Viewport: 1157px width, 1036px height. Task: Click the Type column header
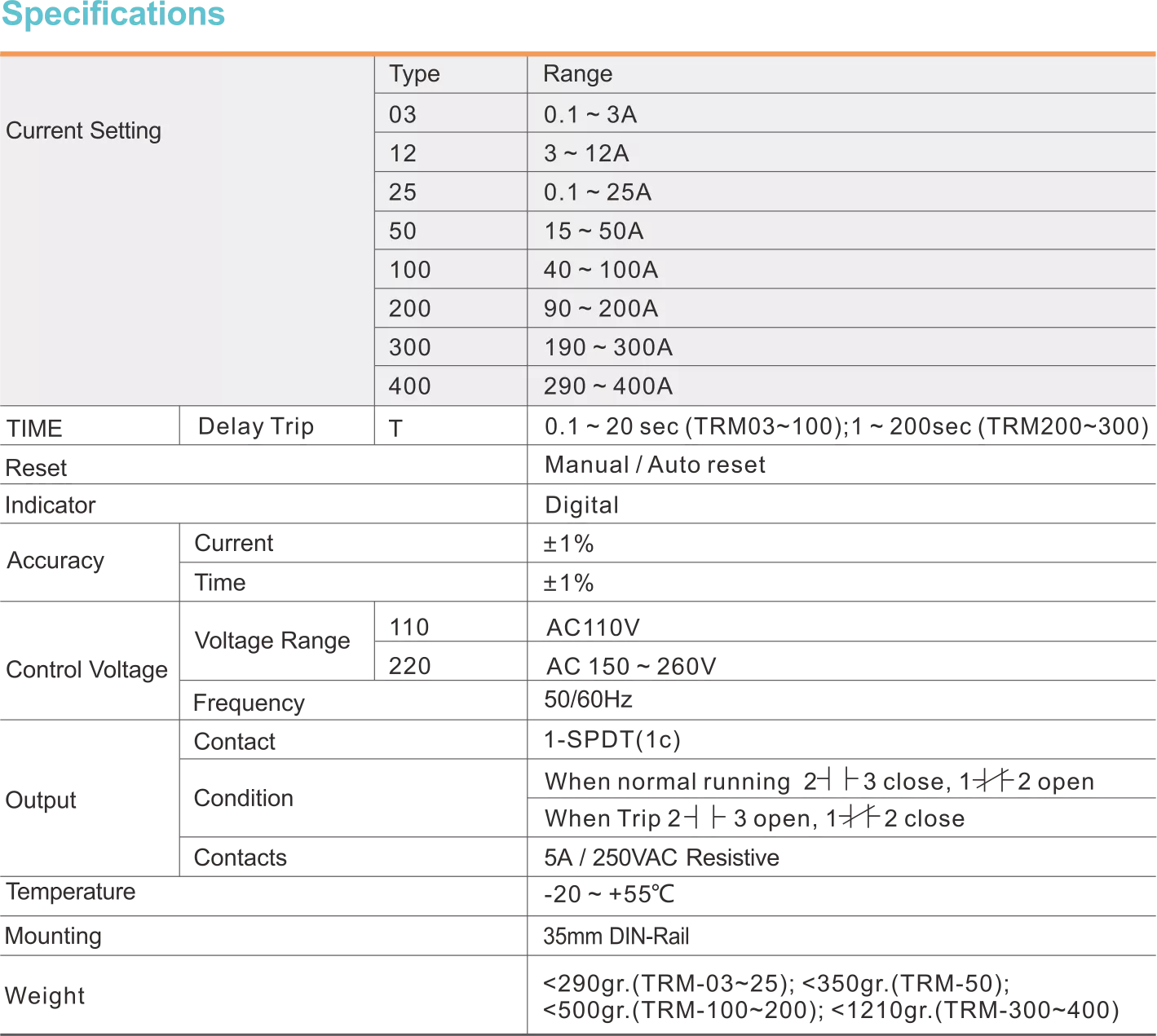tap(414, 74)
